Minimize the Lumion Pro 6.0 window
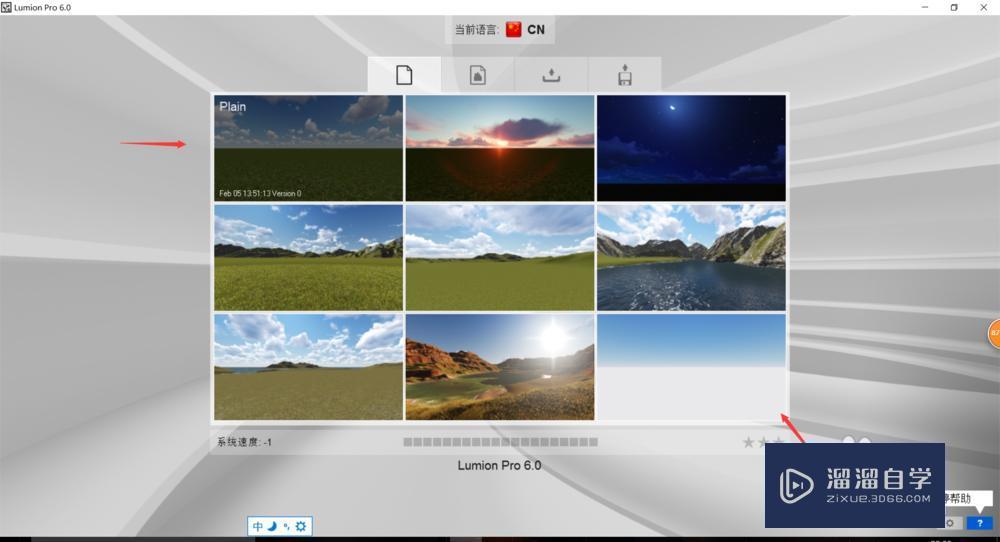This screenshot has width=1000, height=542. tap(925, 7)
